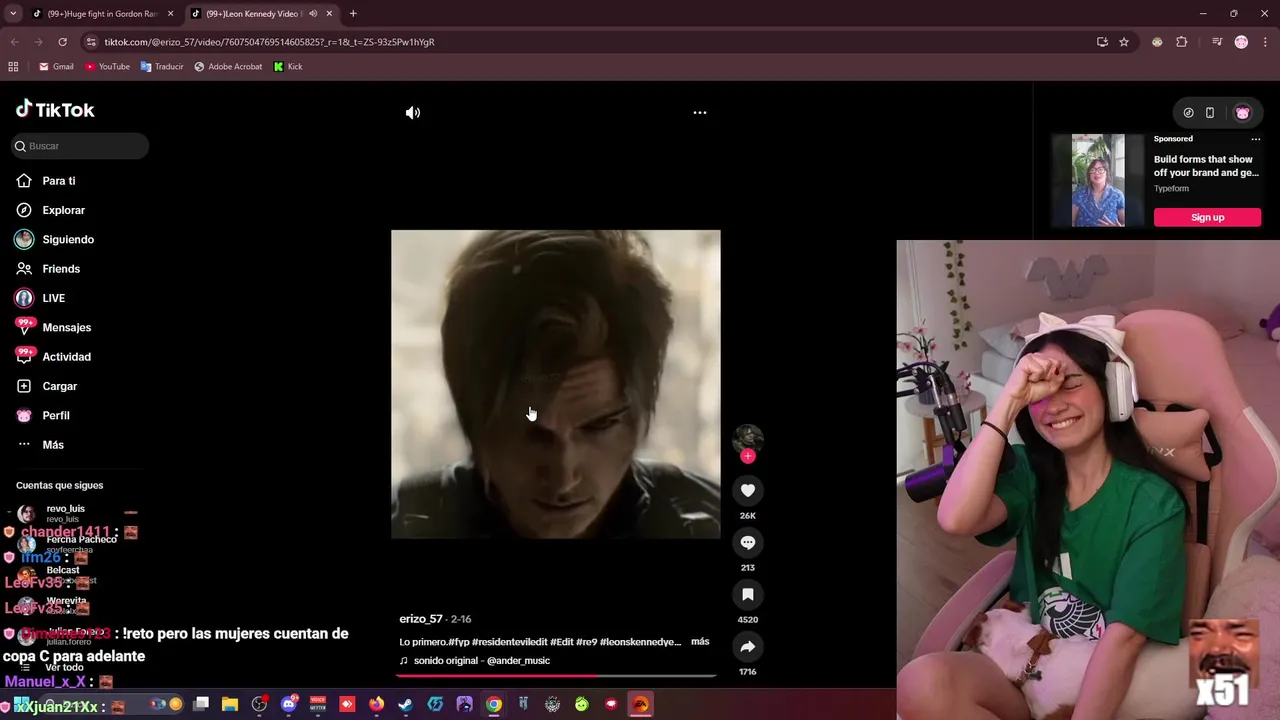This screenshot has width=1280, height=720.
Task: Open the erizo_57 username below the video
Action: point(421,619)
